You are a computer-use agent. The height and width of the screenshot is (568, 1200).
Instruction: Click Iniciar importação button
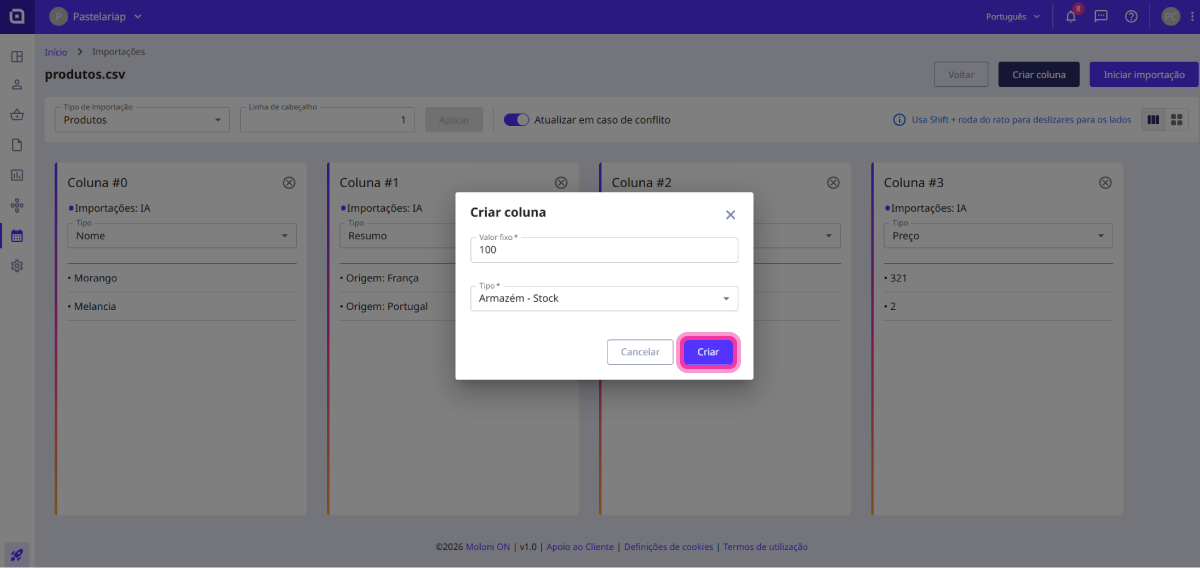pos(1144,75)
